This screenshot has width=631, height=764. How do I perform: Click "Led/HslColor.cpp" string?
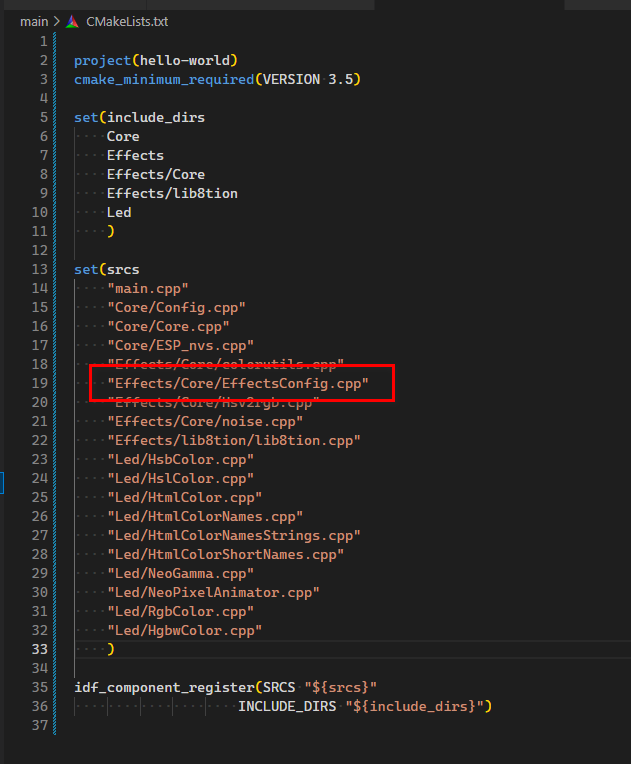[180, 478]
